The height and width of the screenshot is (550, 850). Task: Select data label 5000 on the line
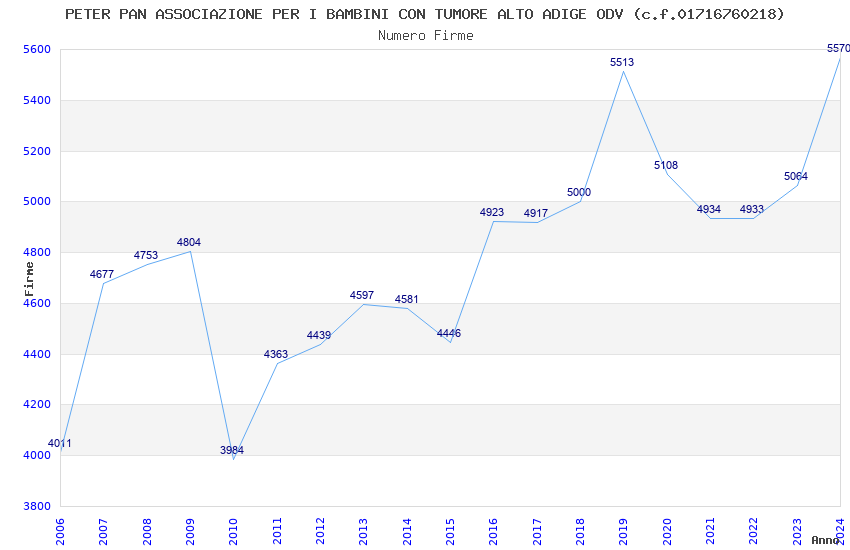579,192
